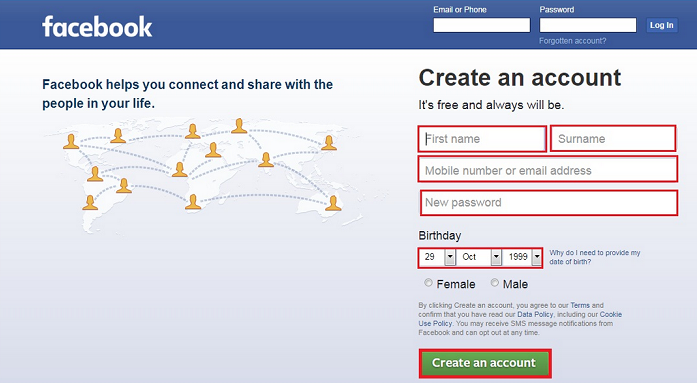Click the Surname field
The width and height of the screenshot is (697, 383).
tap(613, 139)
